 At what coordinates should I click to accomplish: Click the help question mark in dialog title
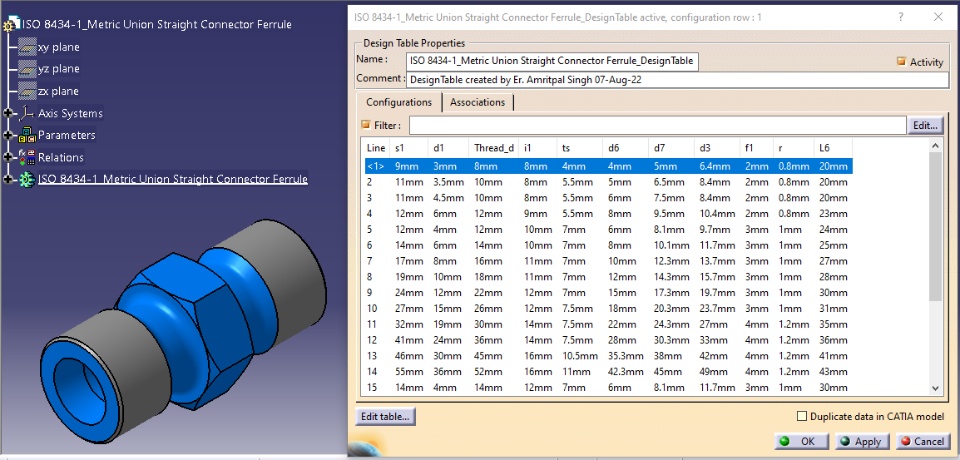point(901,17)
